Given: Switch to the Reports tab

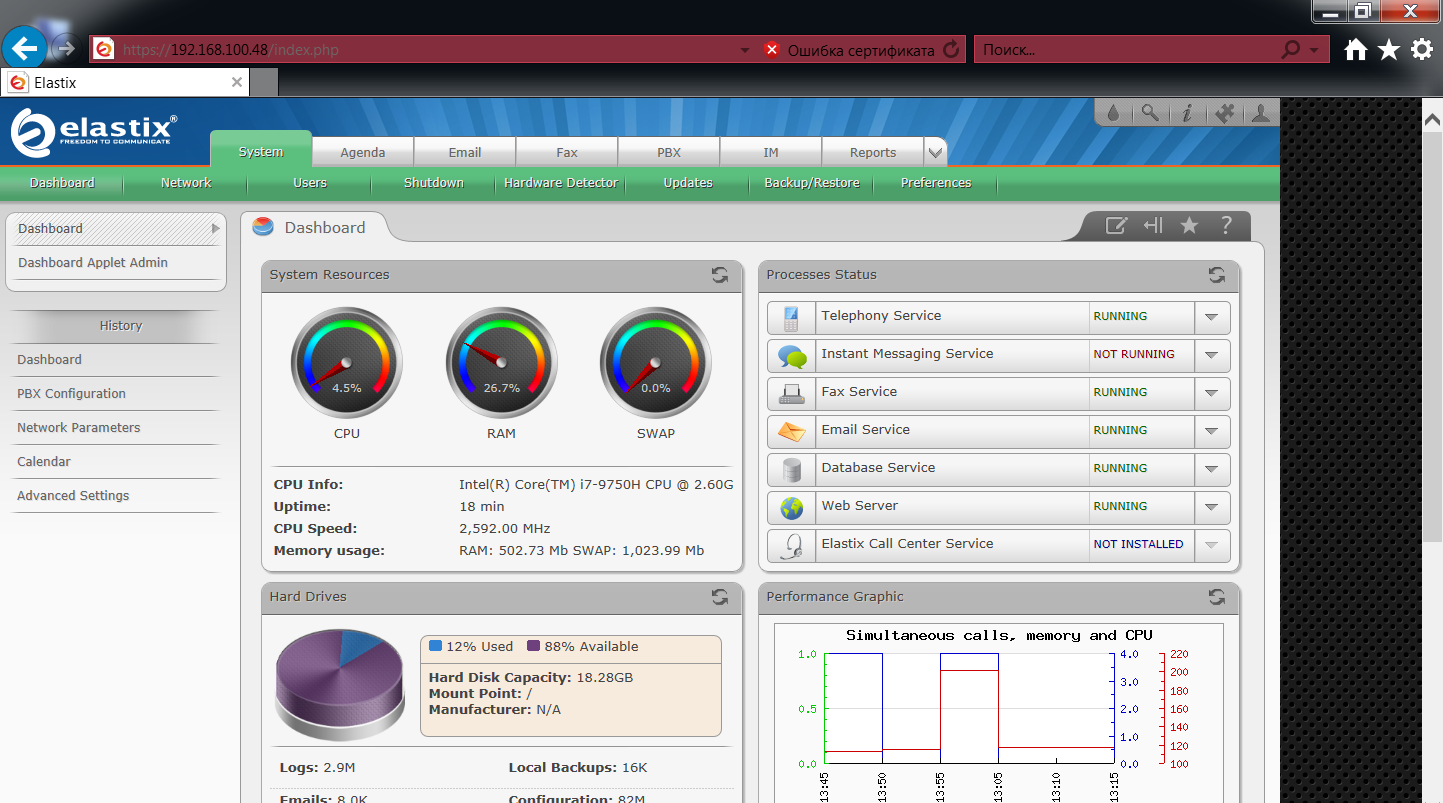Looking at the screenshot, I should coord(873,152).
